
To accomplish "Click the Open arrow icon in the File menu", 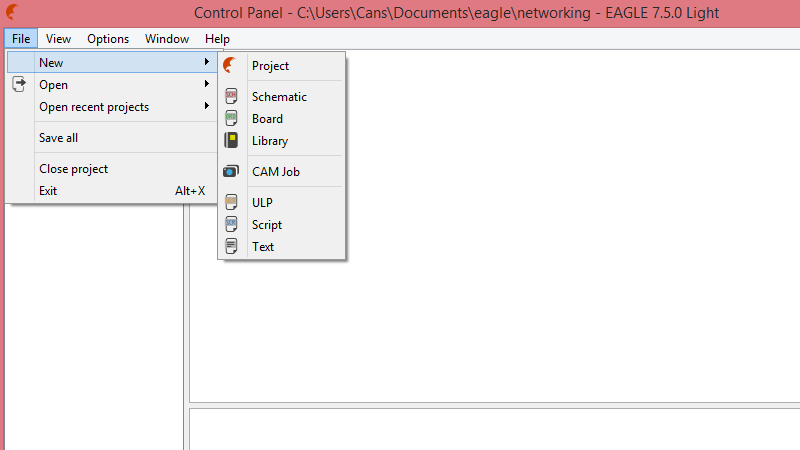I will point(19,84).
